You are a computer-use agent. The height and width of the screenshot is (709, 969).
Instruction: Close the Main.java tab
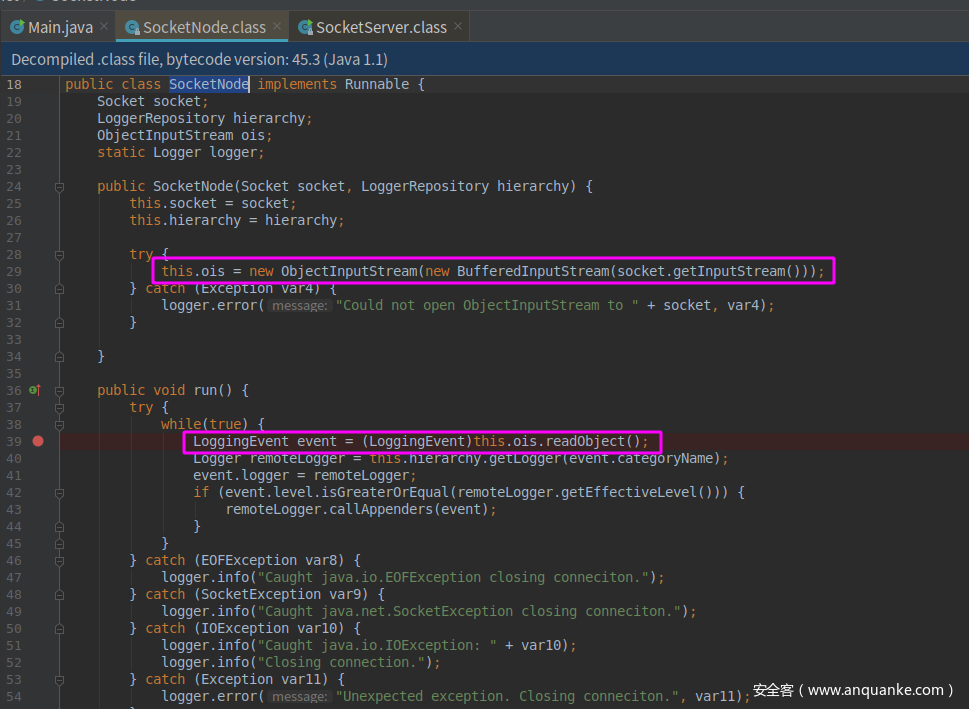pos(104,26)
